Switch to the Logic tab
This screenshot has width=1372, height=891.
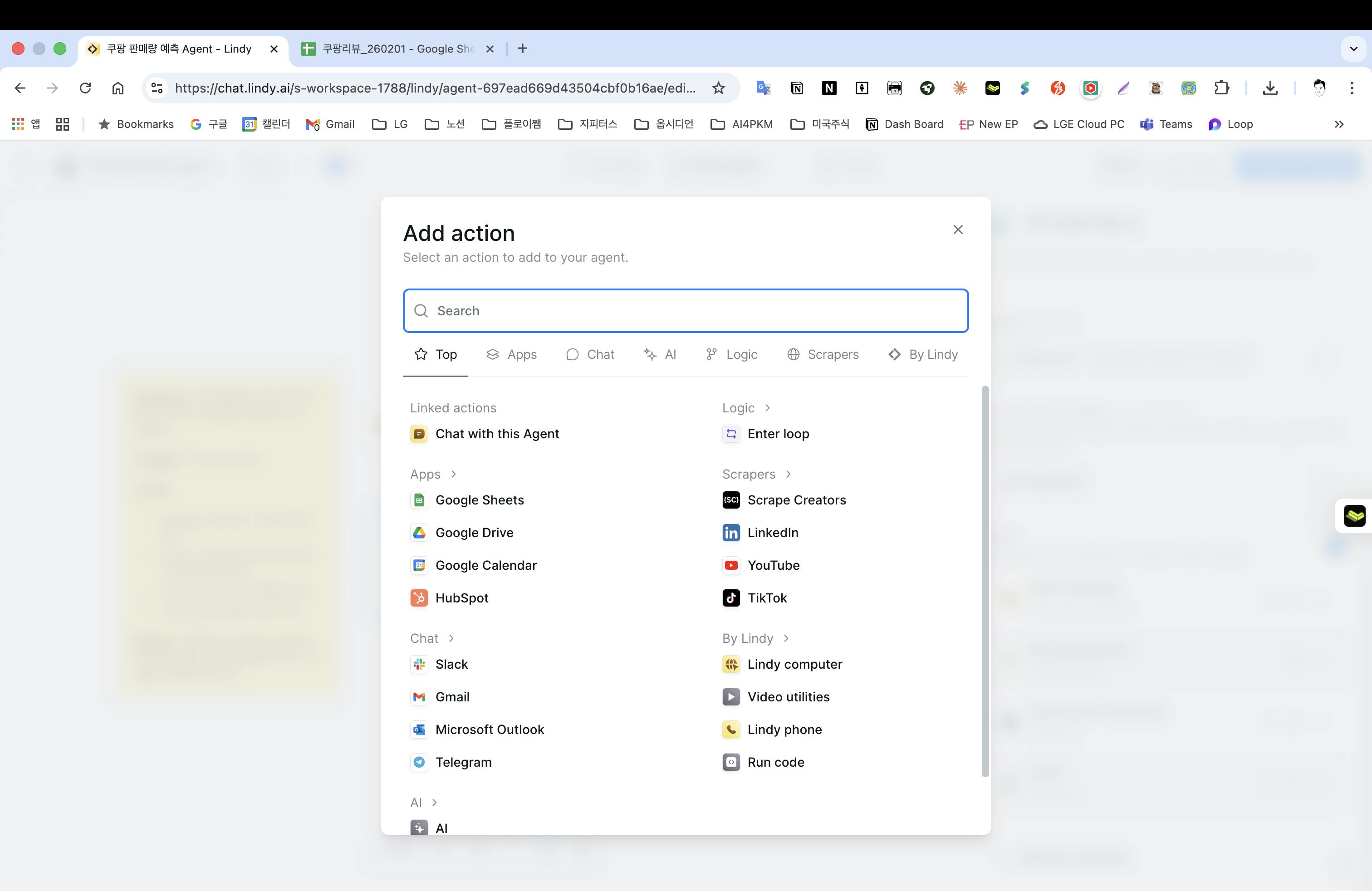pos(731,354)
